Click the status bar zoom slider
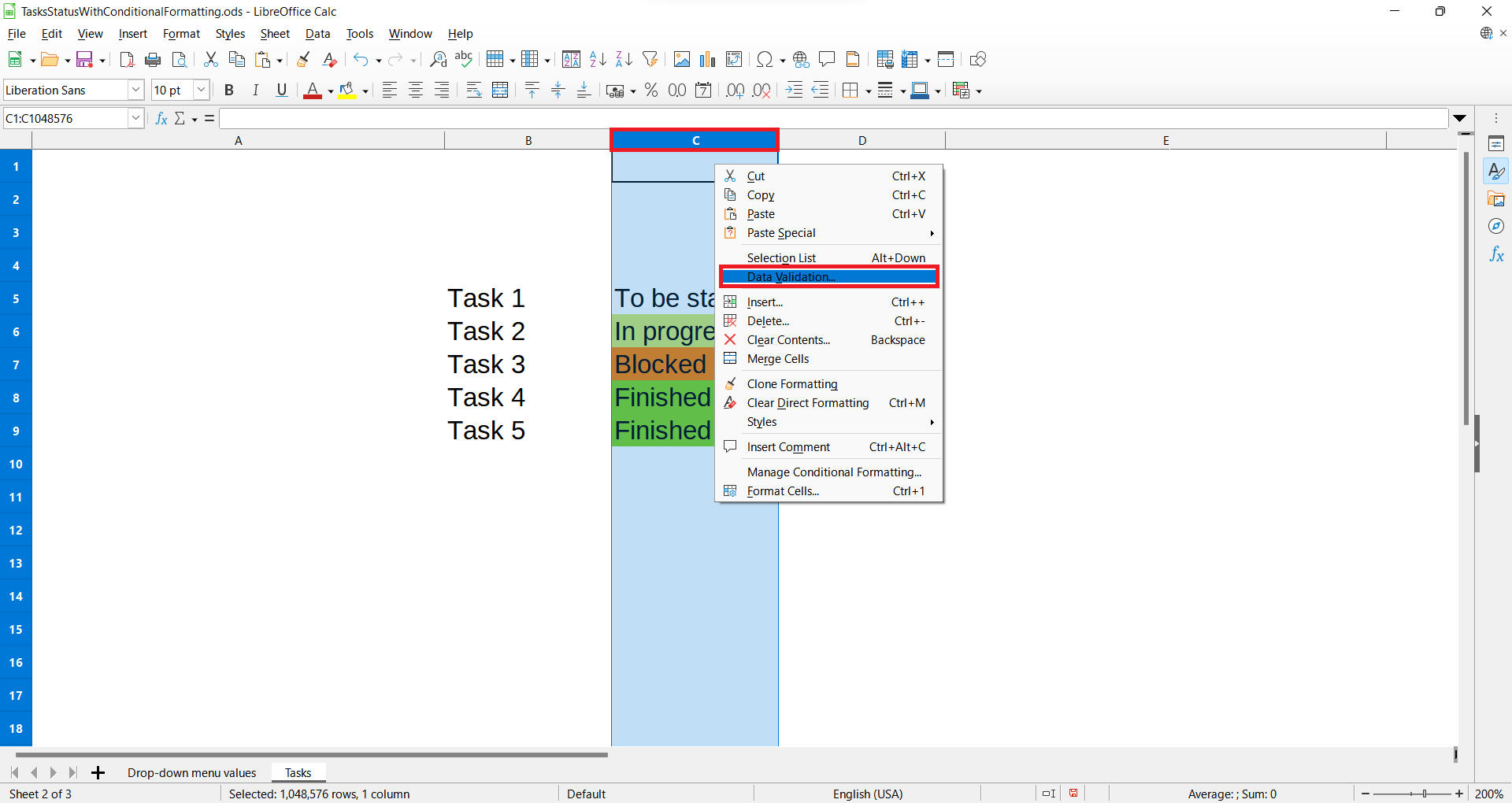 click(1413, 794)
